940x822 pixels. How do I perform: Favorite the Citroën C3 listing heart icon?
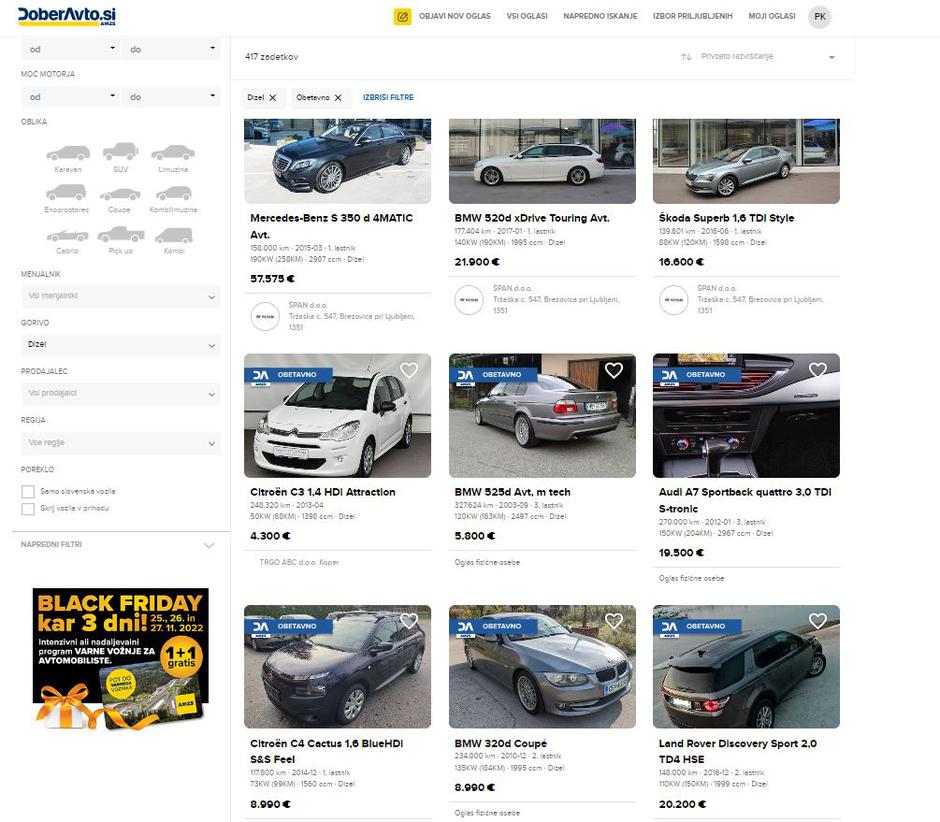tap(409, 371)
